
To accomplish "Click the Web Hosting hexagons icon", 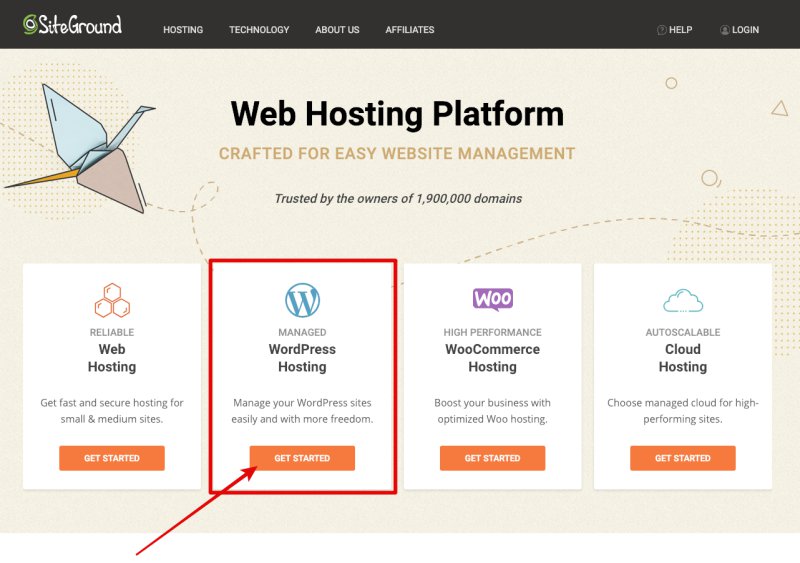I will (112, 300).
